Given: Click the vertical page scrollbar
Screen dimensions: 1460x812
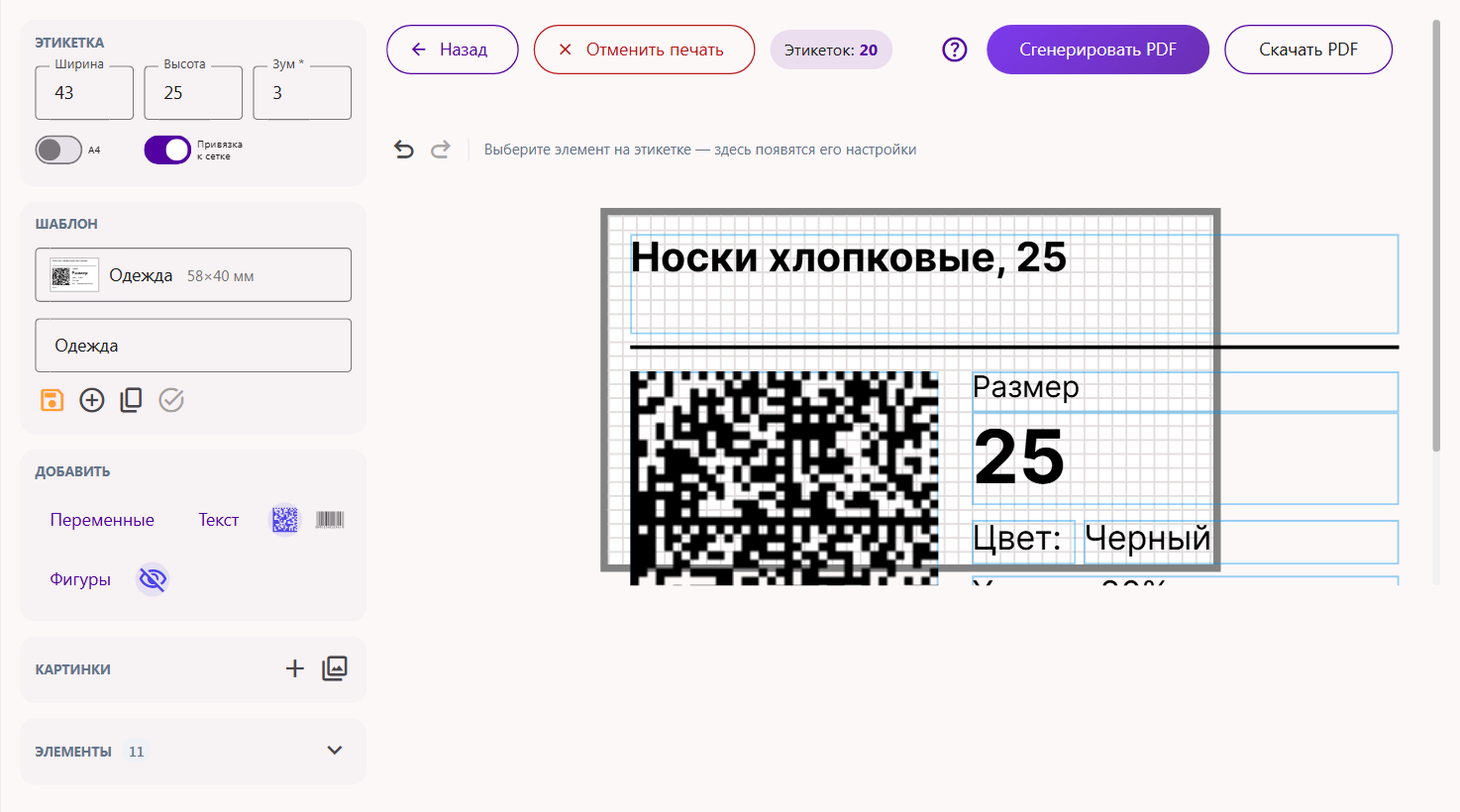Looking at the screenshot, I should (x=1436, y=236).
